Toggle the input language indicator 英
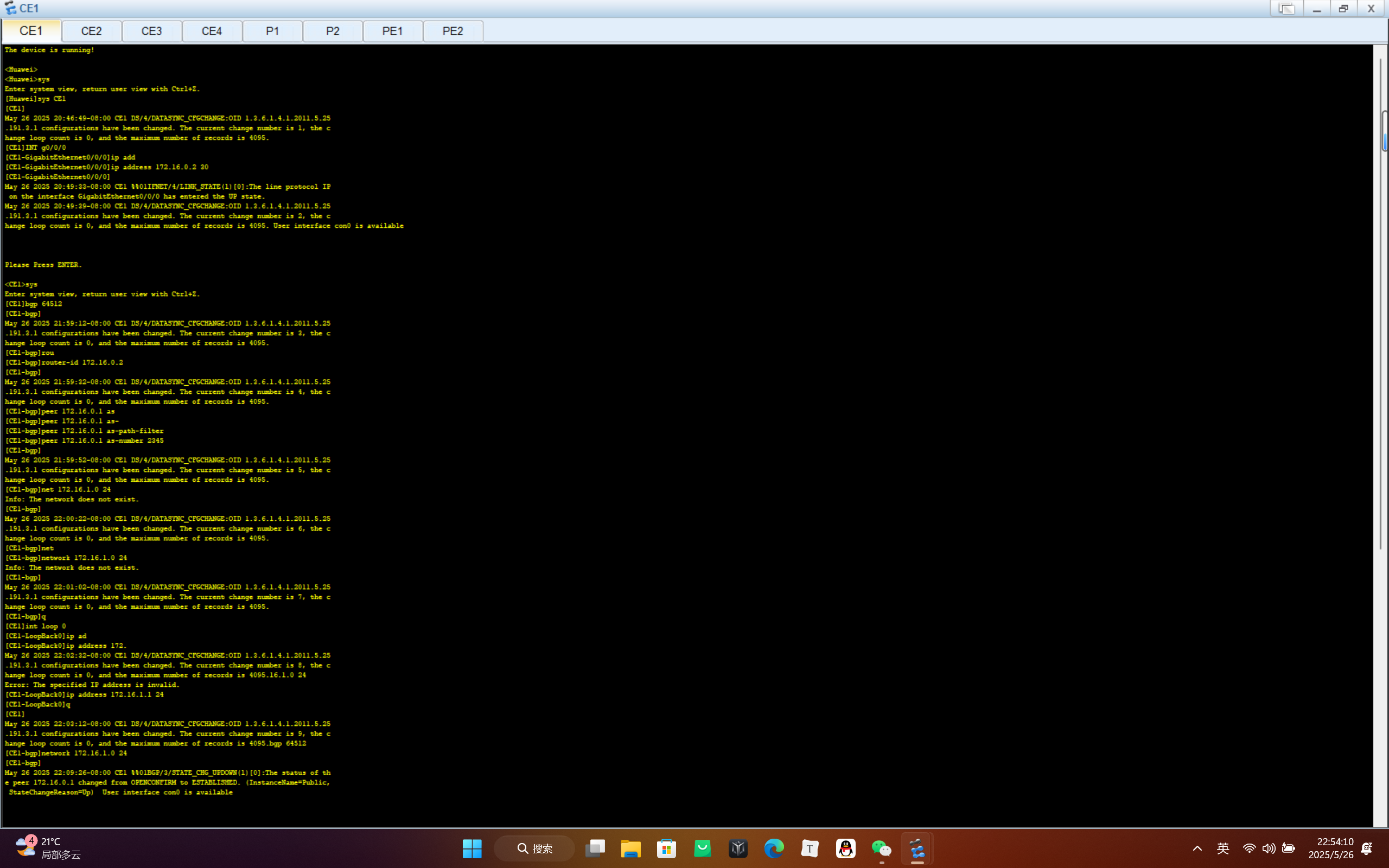The width and height of the screenshot is (1389, 868). 1222,848
